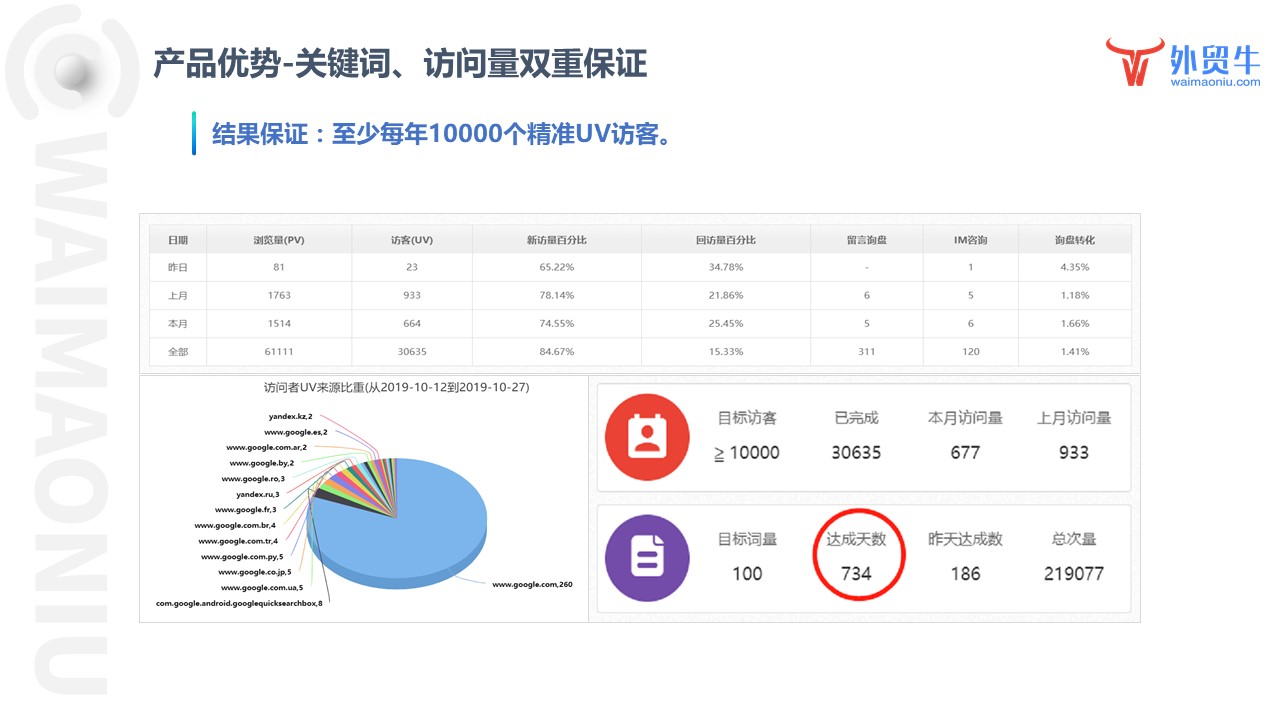Click the red circled 734 value
The height and width of the screenshot is (720, 1280).
856,573
